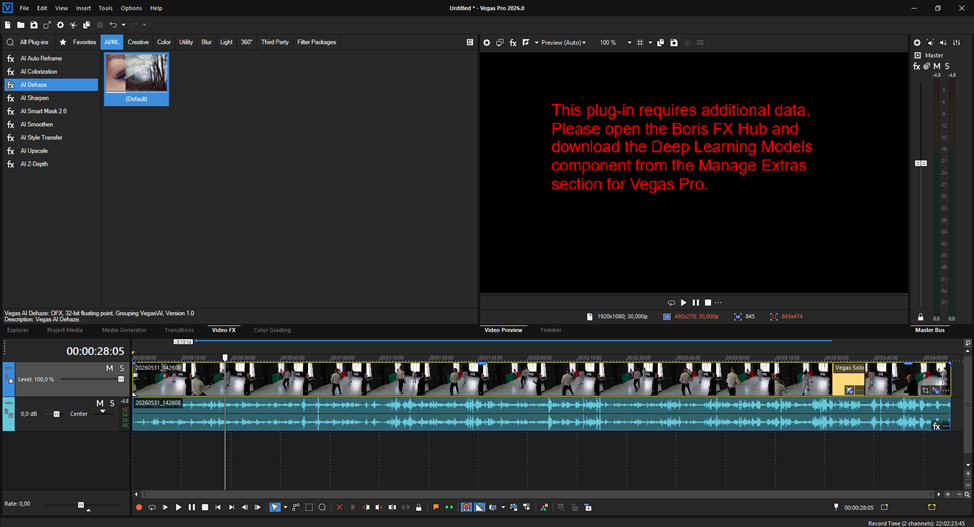Open video preview properties gear
This screenshot has width=974, height=527.
tap(486, 43)
